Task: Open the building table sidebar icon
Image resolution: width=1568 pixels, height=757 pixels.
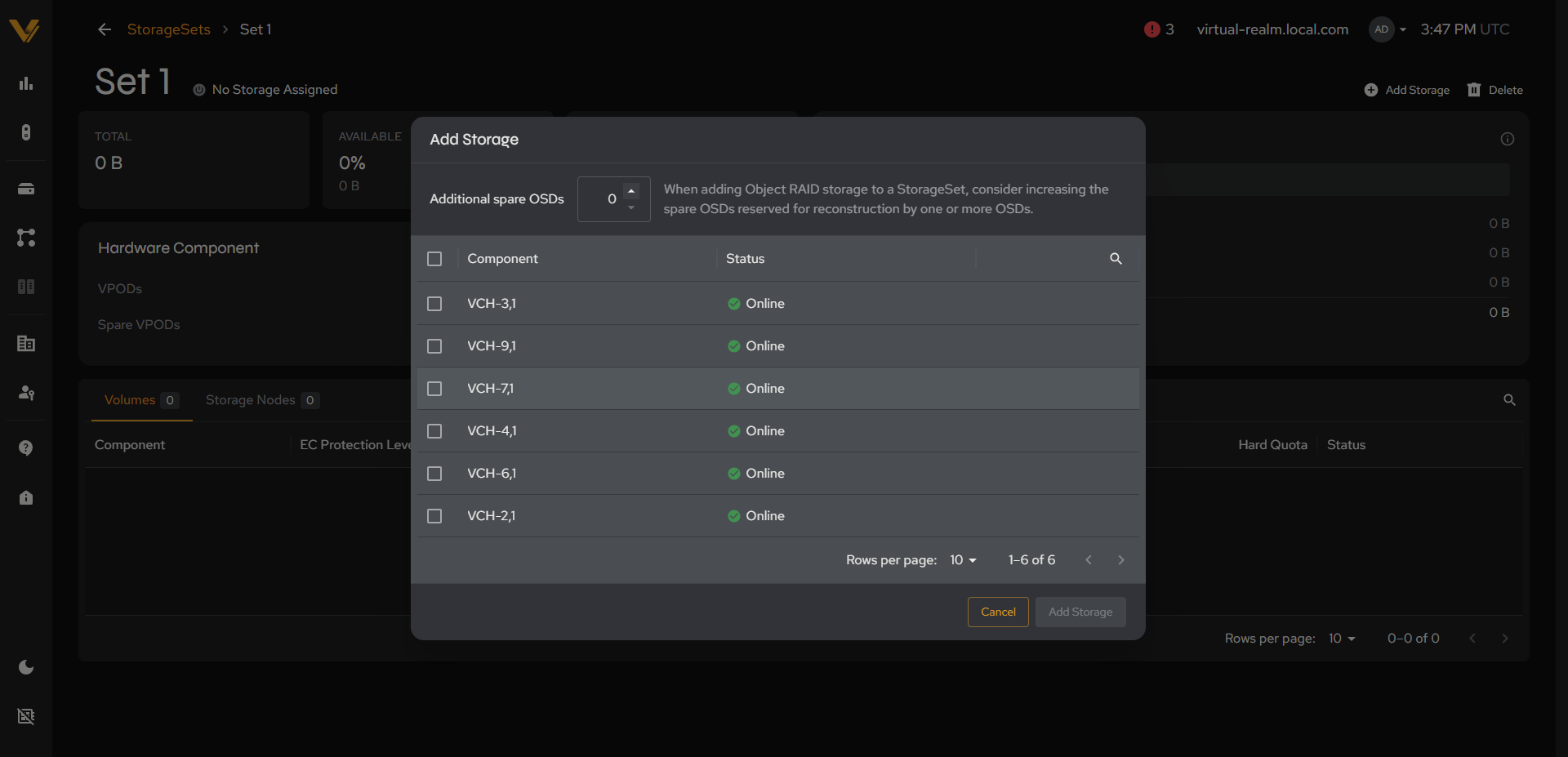Action: [x=26, y=344]
